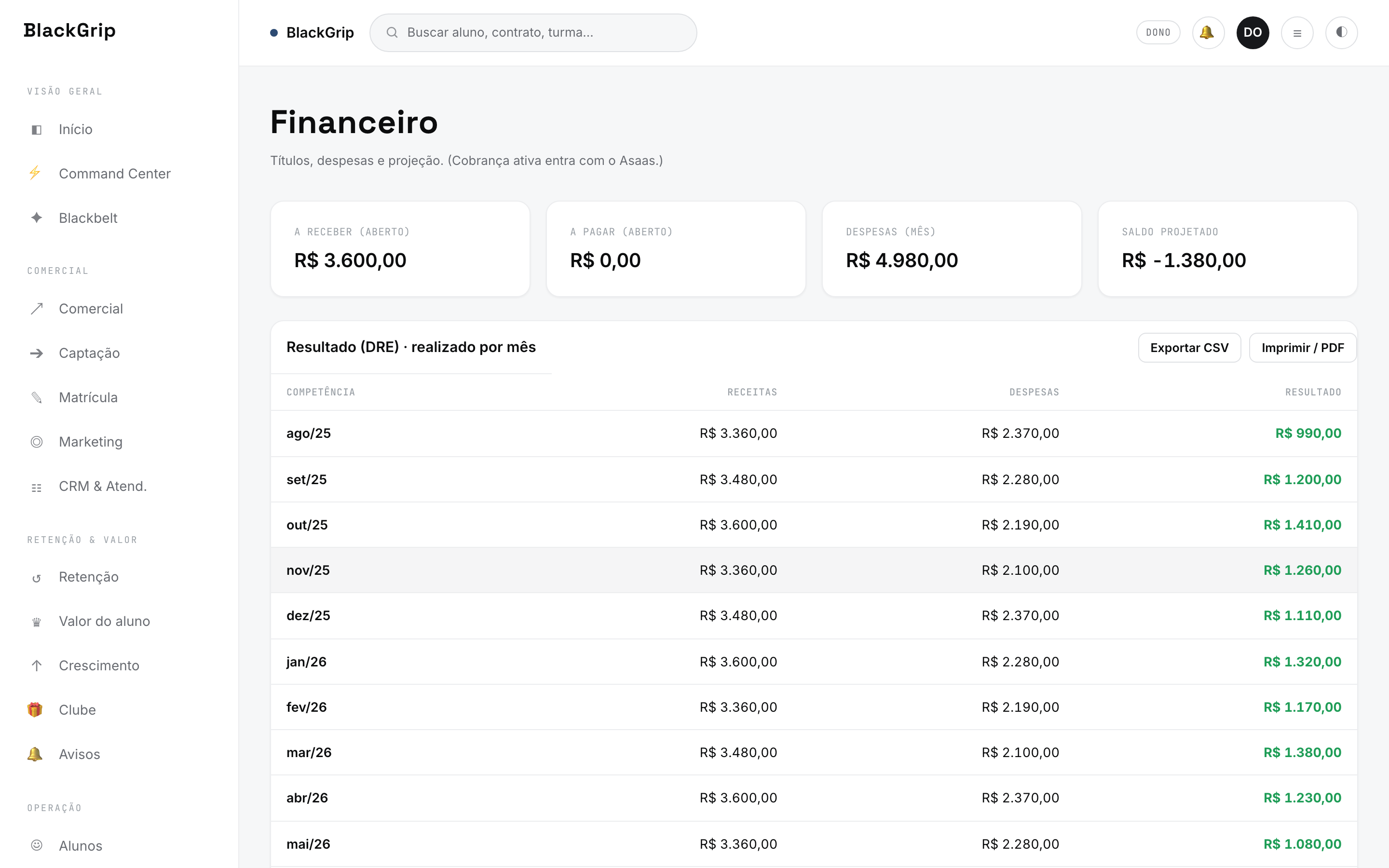This screenshot has height=868, width=1389.
Task: Click the Exportar CSV button
Action: (x=1189, y=348)
